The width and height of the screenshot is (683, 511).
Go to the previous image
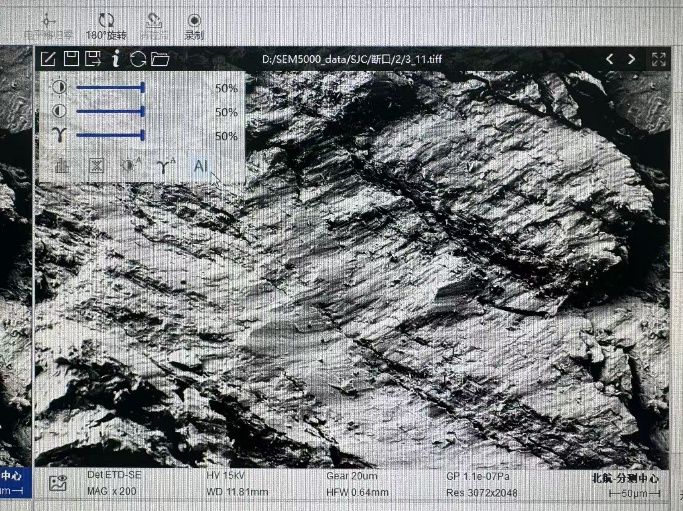tap(610, 59)
